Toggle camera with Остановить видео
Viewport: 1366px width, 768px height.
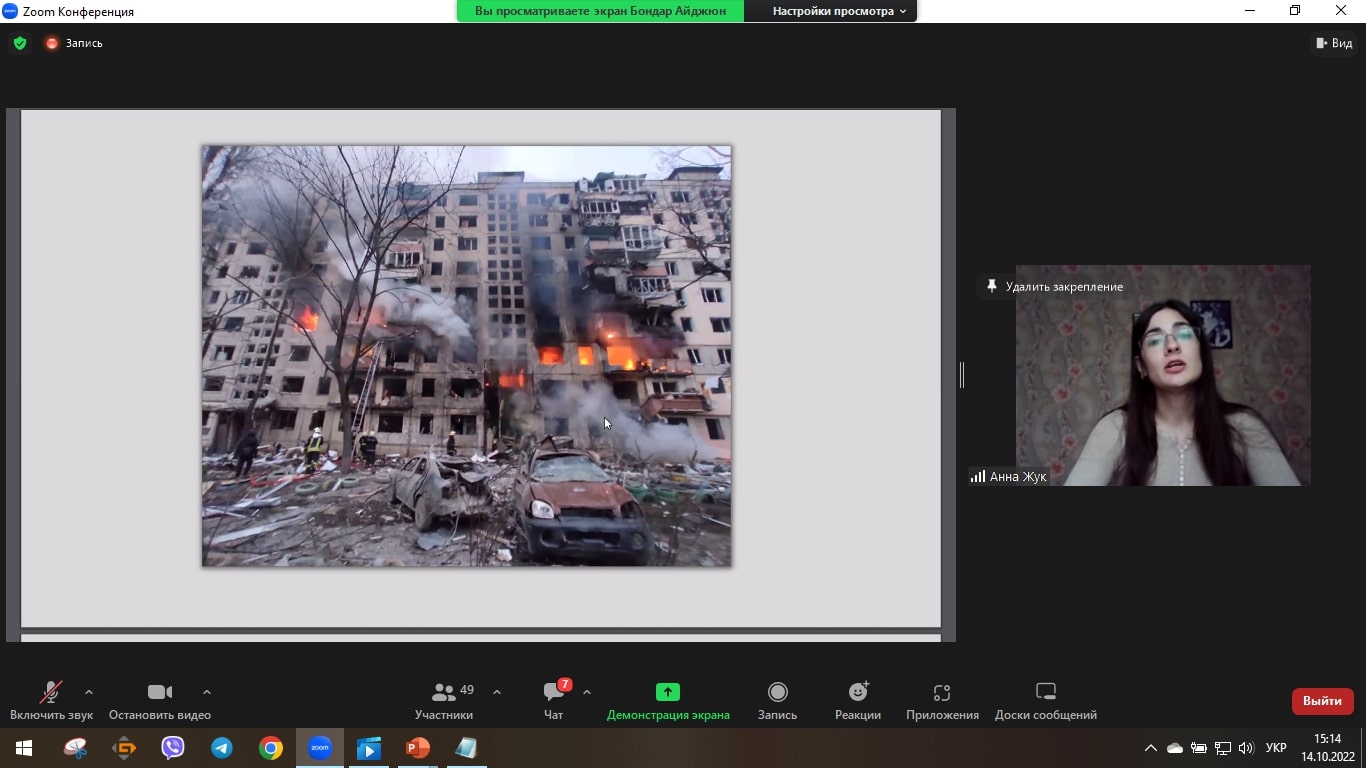click(160, 701)
